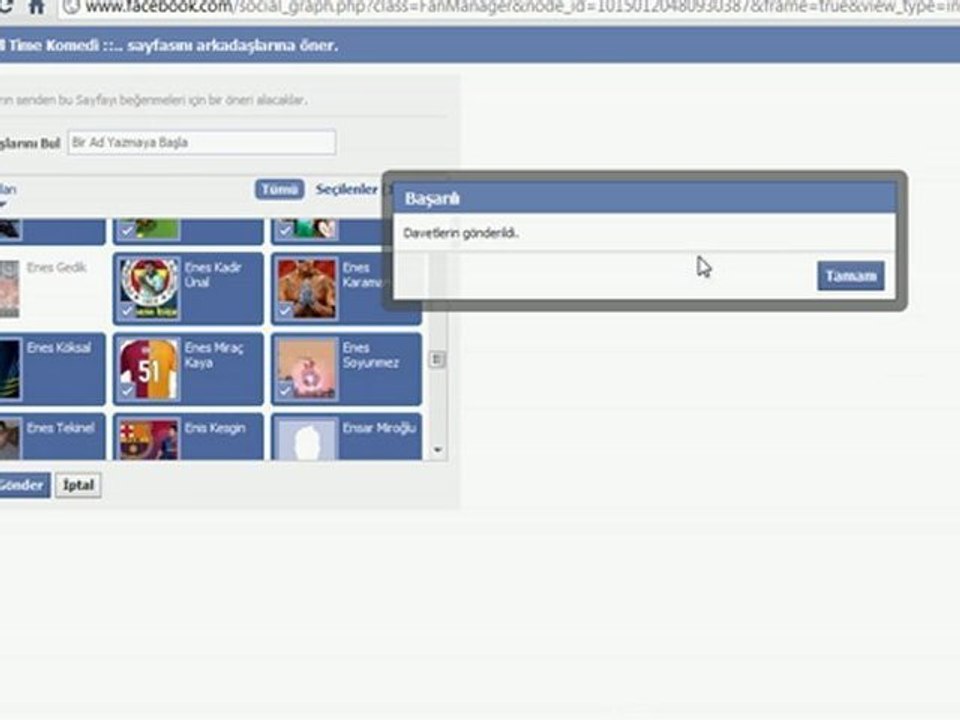Screen dimensions: 960x720
Task: Click the İptal button
Action: point(78,486)
